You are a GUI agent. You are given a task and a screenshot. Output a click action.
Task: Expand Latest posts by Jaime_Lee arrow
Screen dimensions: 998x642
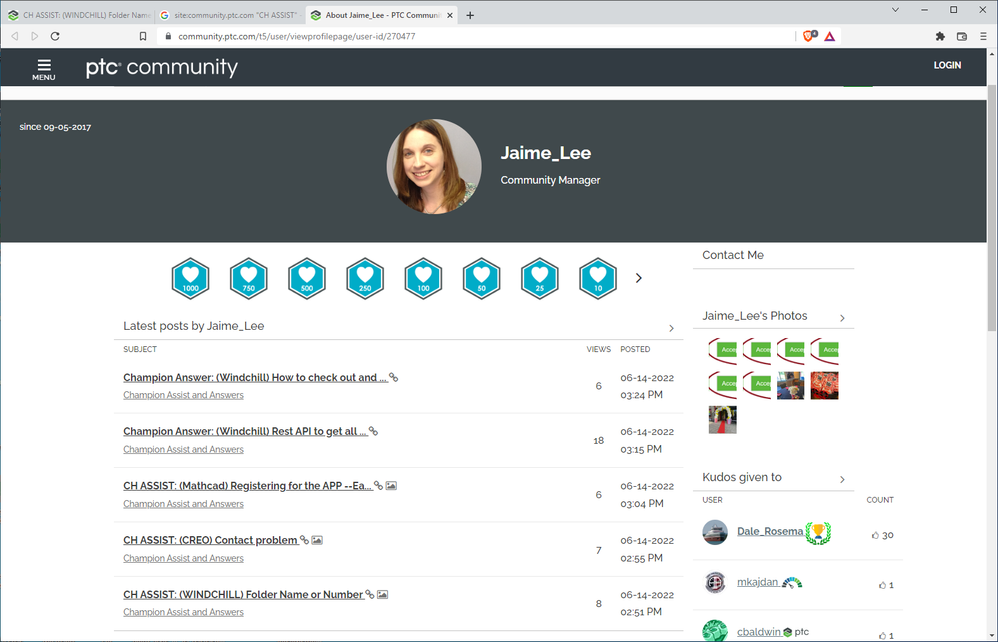(671, 328)
